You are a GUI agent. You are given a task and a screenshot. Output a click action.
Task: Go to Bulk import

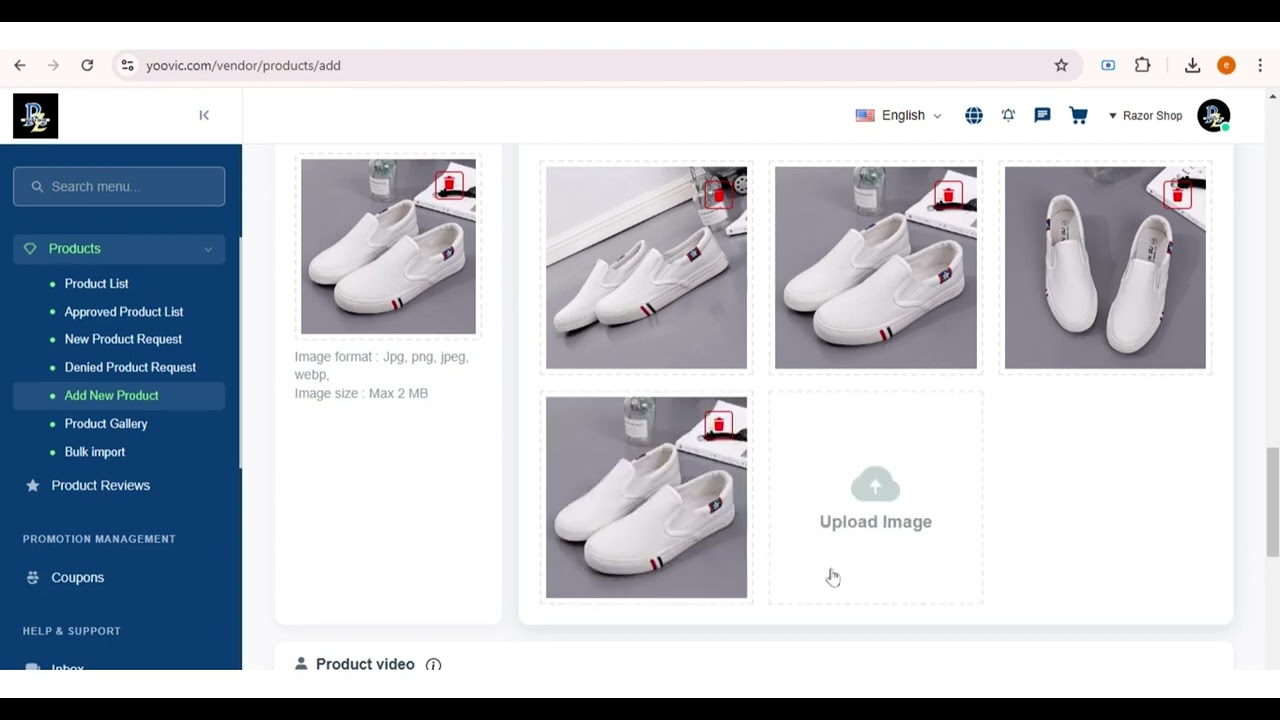point(95,451)
